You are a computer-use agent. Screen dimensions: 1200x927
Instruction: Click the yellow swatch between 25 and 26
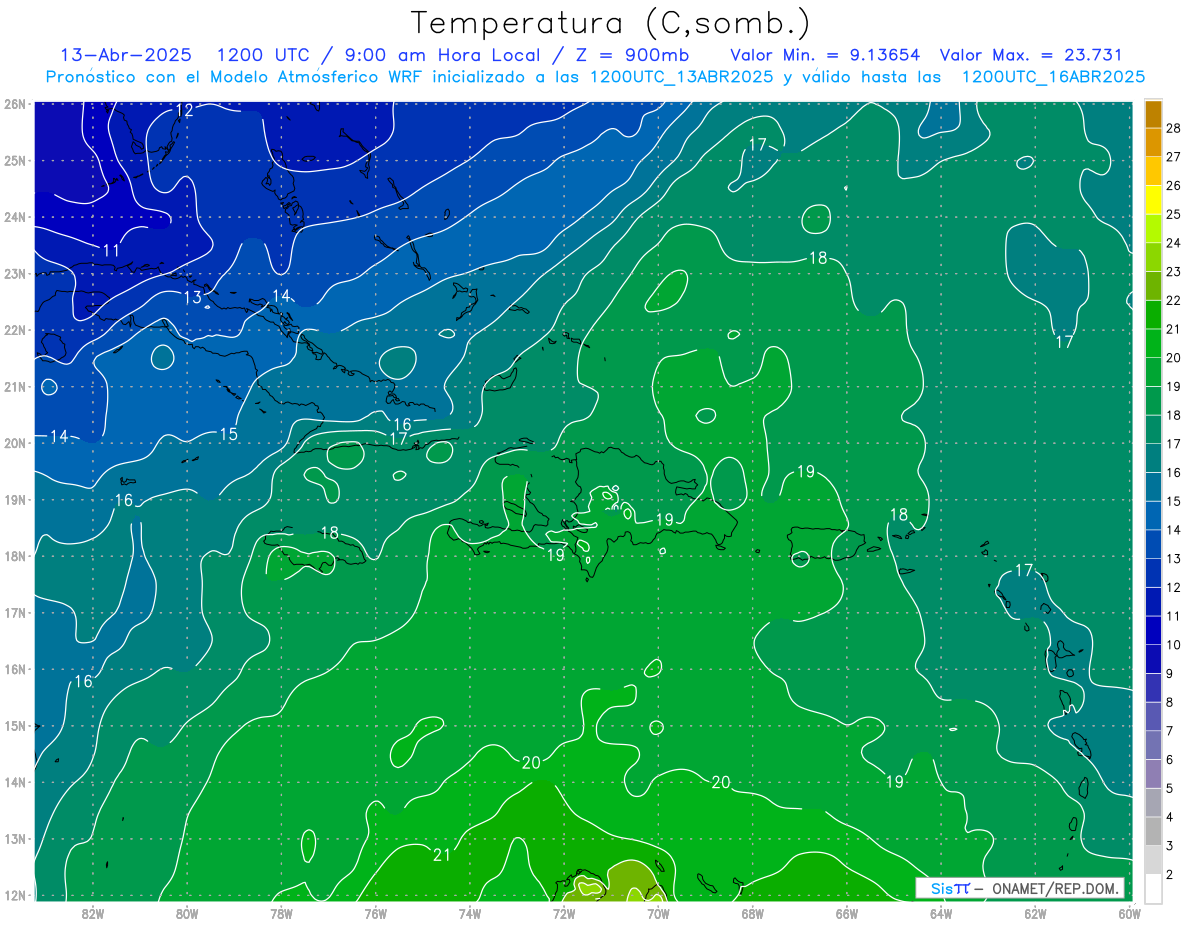coord(1153,200)
